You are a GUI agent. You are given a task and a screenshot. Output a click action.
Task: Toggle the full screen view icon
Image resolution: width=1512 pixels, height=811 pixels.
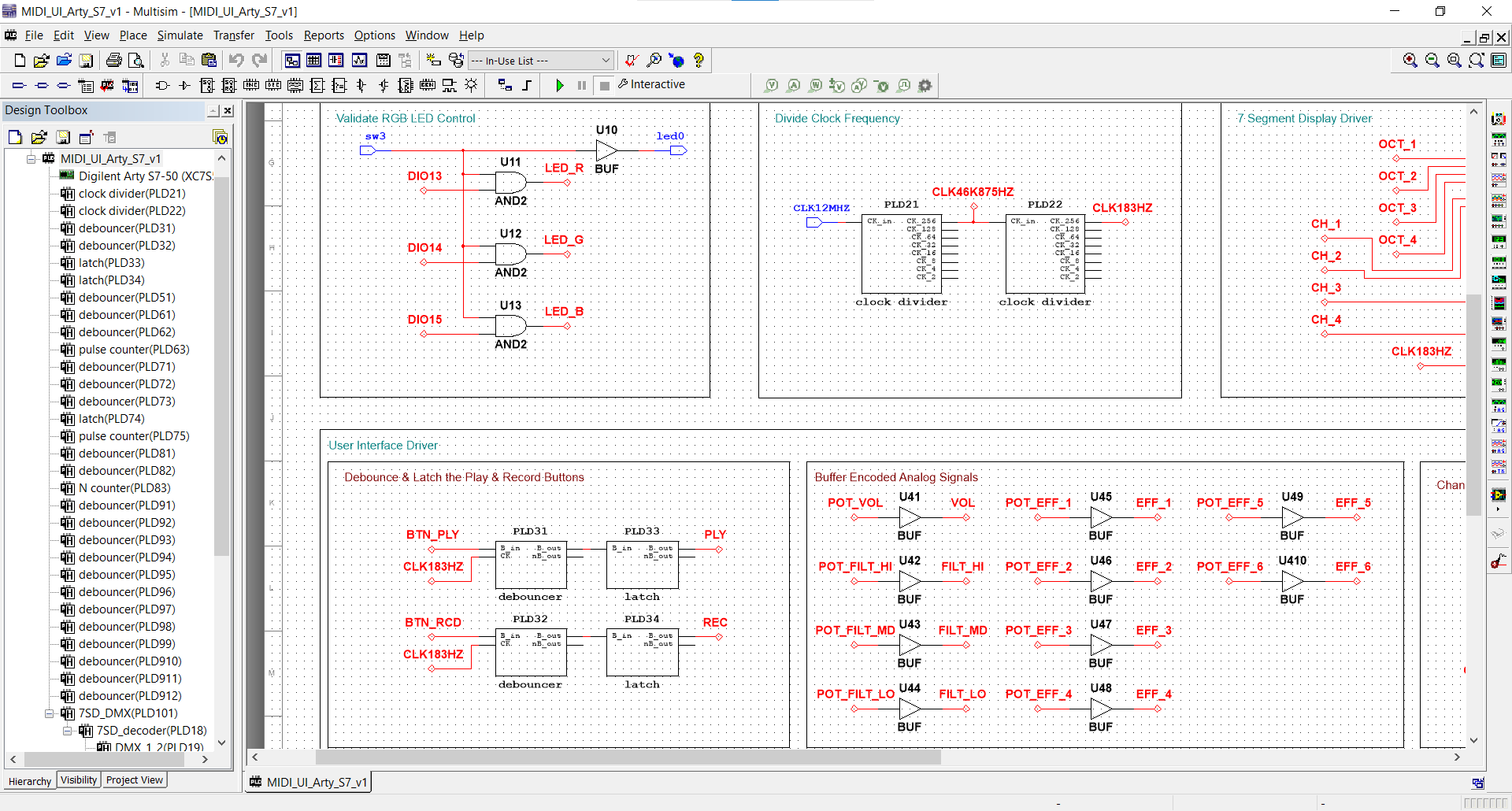pyautogui.click(x=1499, y=61)
